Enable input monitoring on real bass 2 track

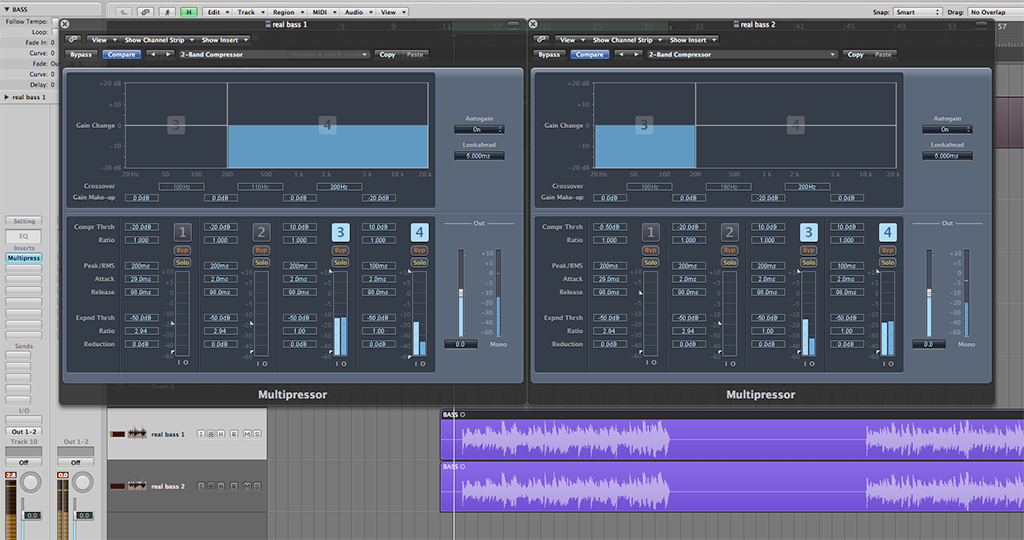click(201, 486)
